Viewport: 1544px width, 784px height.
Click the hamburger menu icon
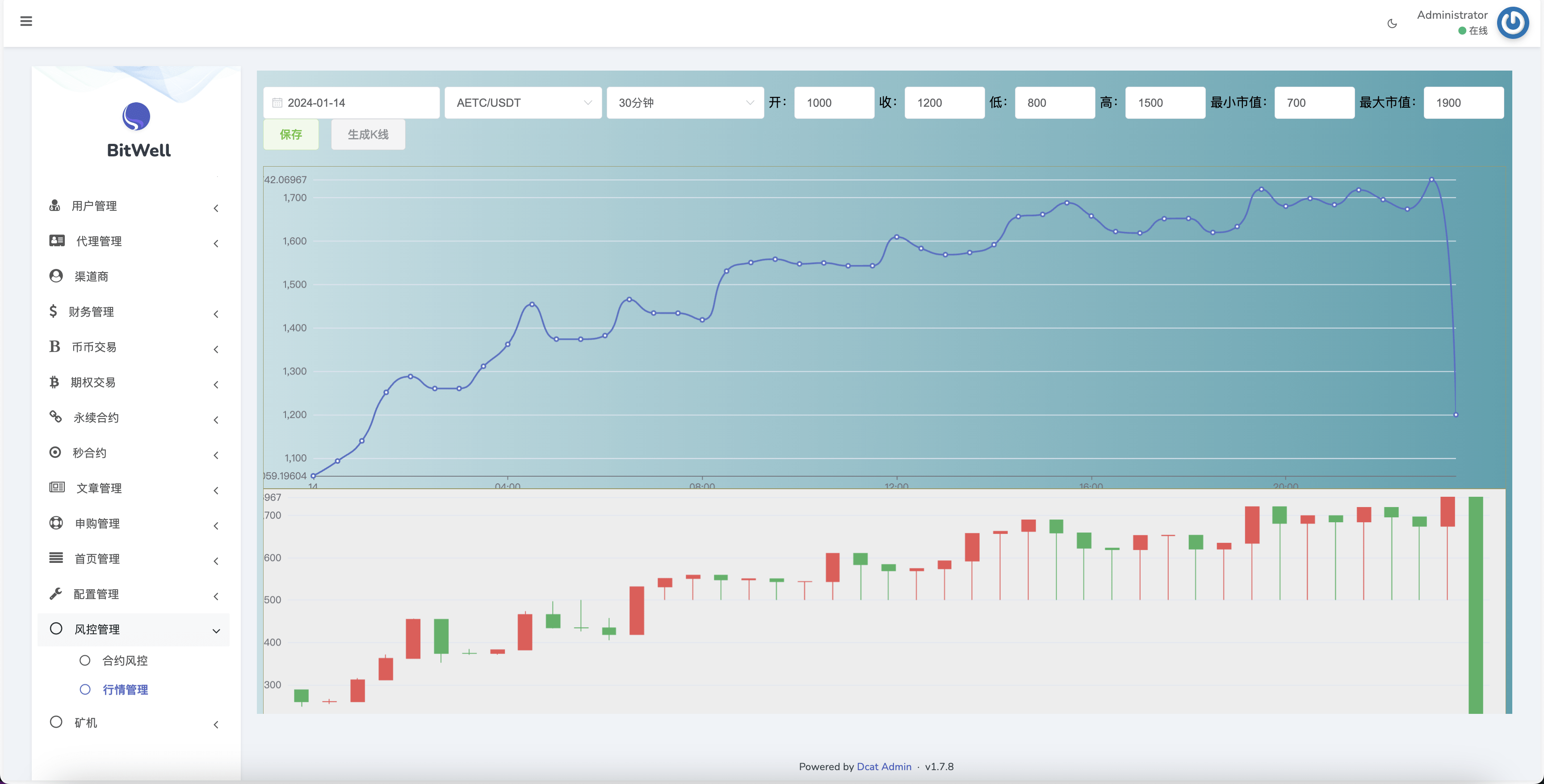tap(26, 21)
